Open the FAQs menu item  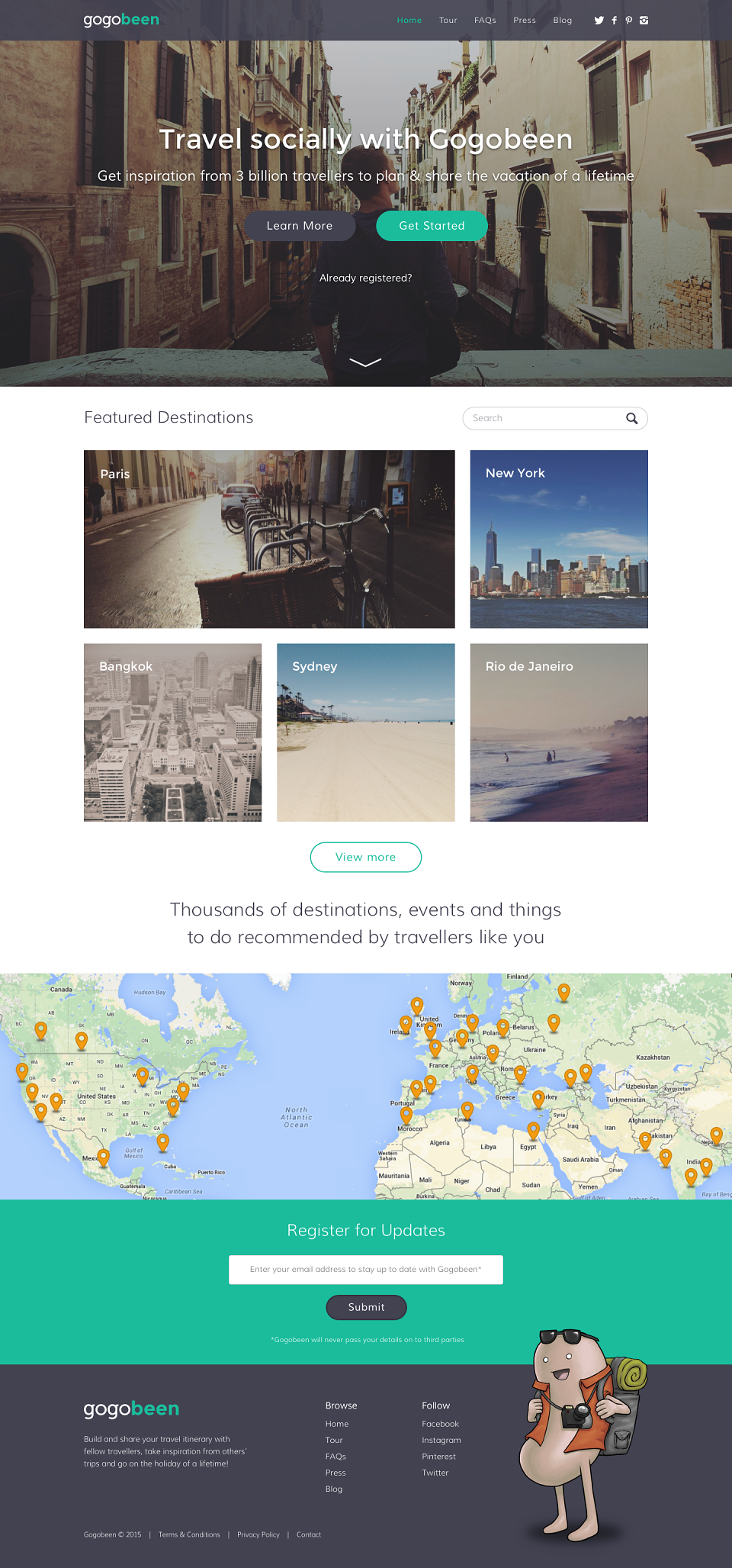pyautogui.click(x=485, y=21)
